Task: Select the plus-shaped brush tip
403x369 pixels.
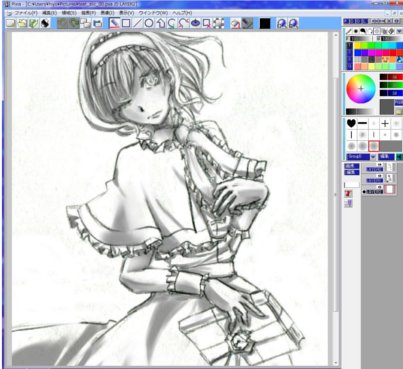Action: (x=385, y=124)
